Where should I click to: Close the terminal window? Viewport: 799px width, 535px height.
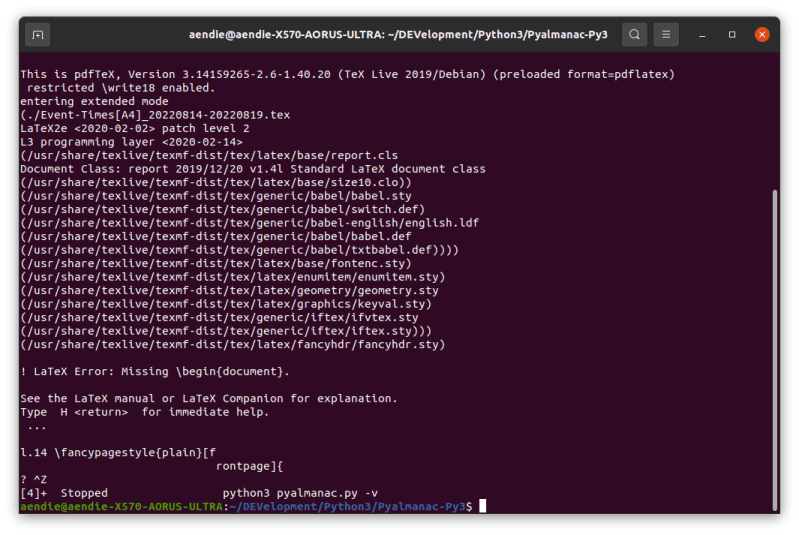tap(762, 35)
